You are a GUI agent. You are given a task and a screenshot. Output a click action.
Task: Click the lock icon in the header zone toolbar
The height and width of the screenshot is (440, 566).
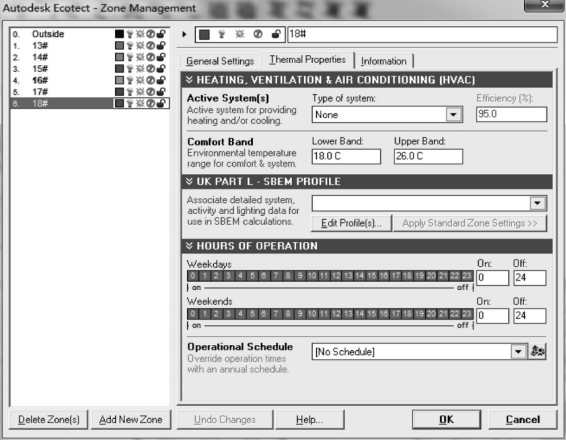pyautogui.click(x=276, y=34)
